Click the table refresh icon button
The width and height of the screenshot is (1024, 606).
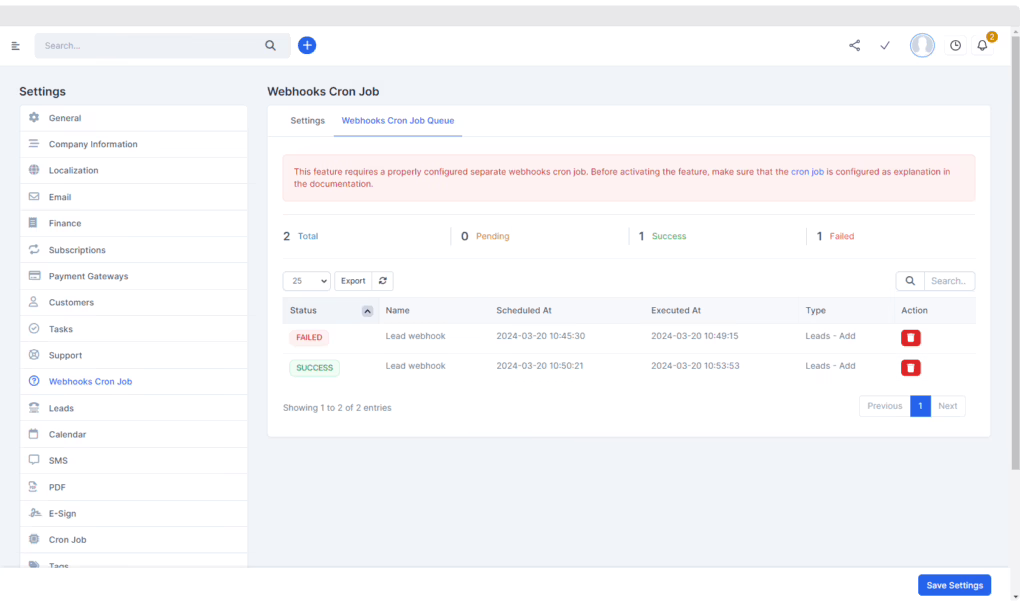(x=383, y=281)
